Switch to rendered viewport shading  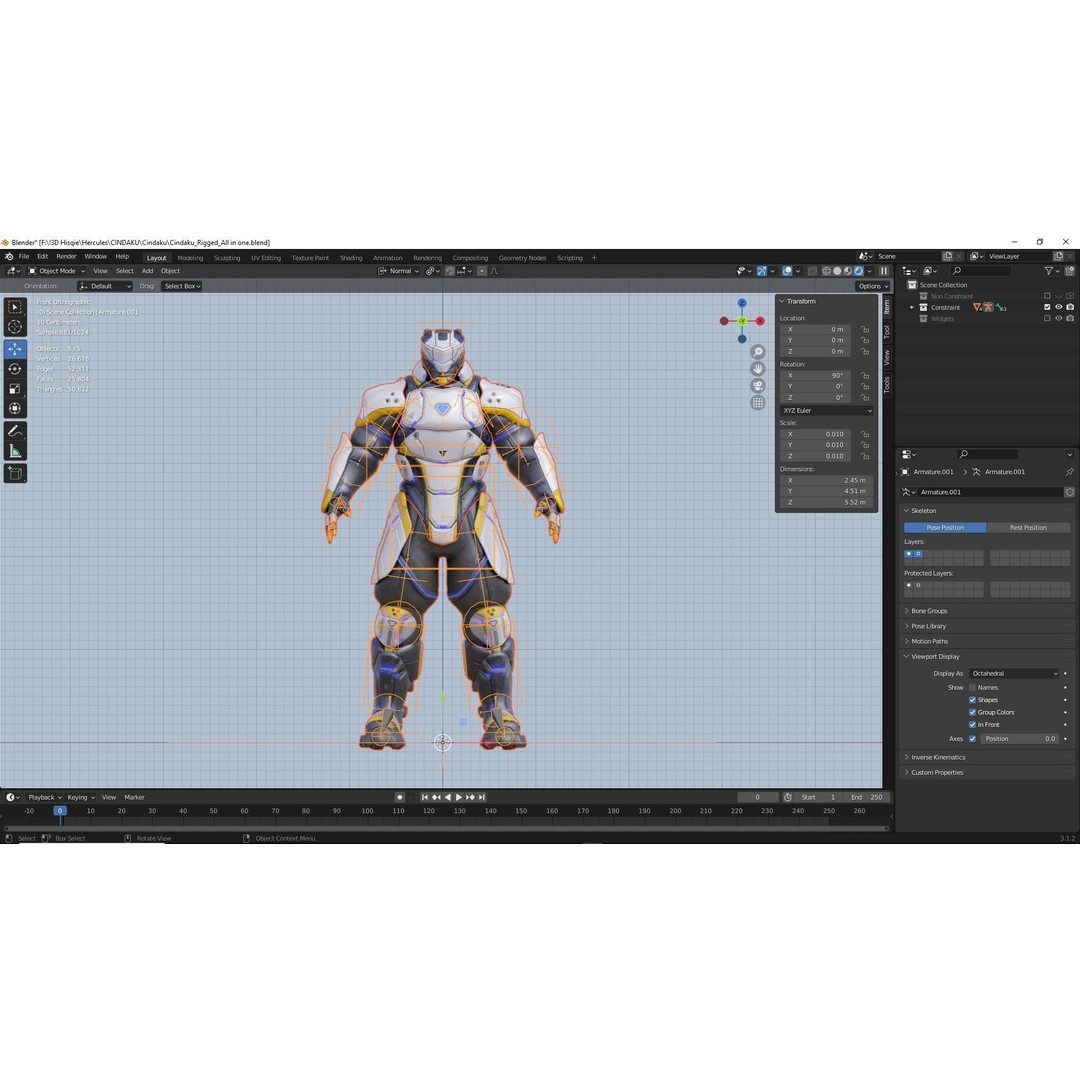[859, 271]
